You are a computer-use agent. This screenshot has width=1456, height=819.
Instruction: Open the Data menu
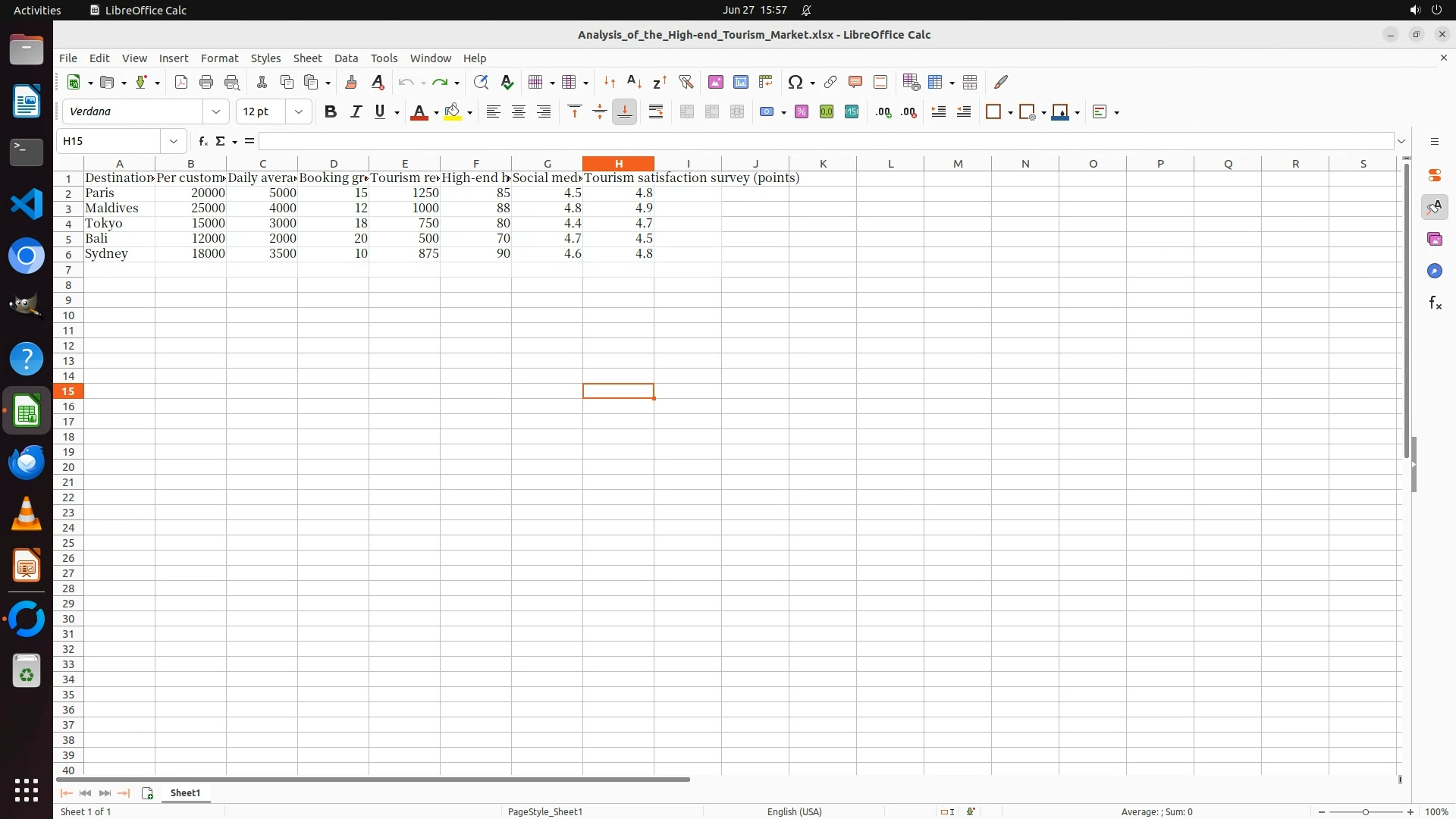[x=346, y=58]
